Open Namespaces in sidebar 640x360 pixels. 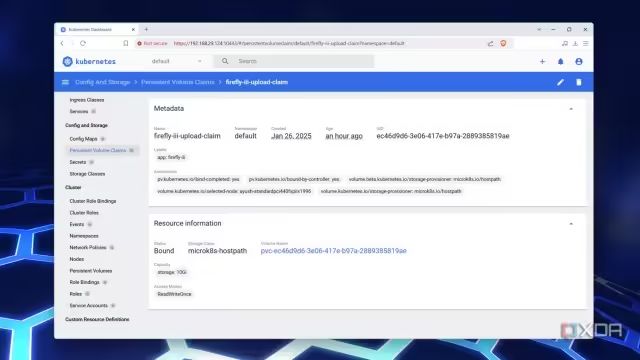point(84,236)
